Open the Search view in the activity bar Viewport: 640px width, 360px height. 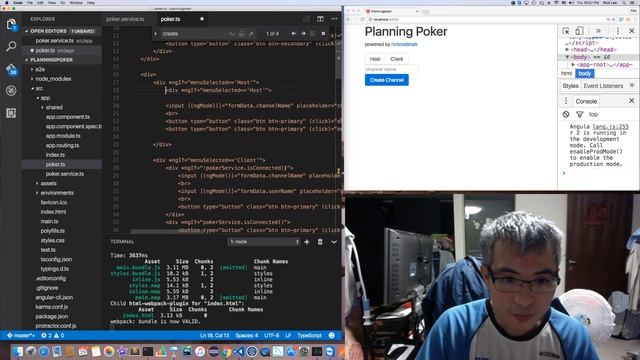click(11, 46)
